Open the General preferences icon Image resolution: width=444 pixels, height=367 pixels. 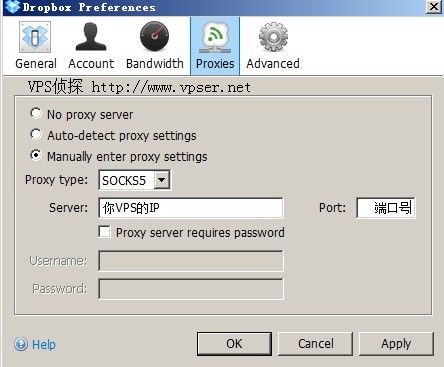pyautogui.click(x=35, y=37)
